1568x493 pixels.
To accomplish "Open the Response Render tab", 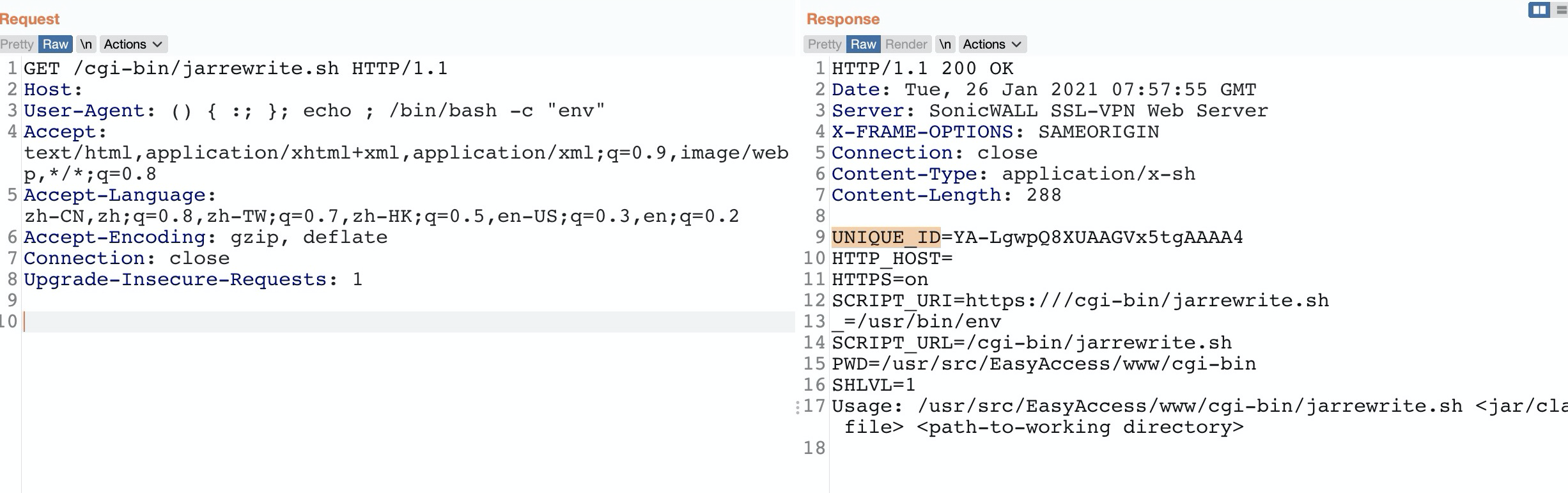I will click(x=906, y=44).
